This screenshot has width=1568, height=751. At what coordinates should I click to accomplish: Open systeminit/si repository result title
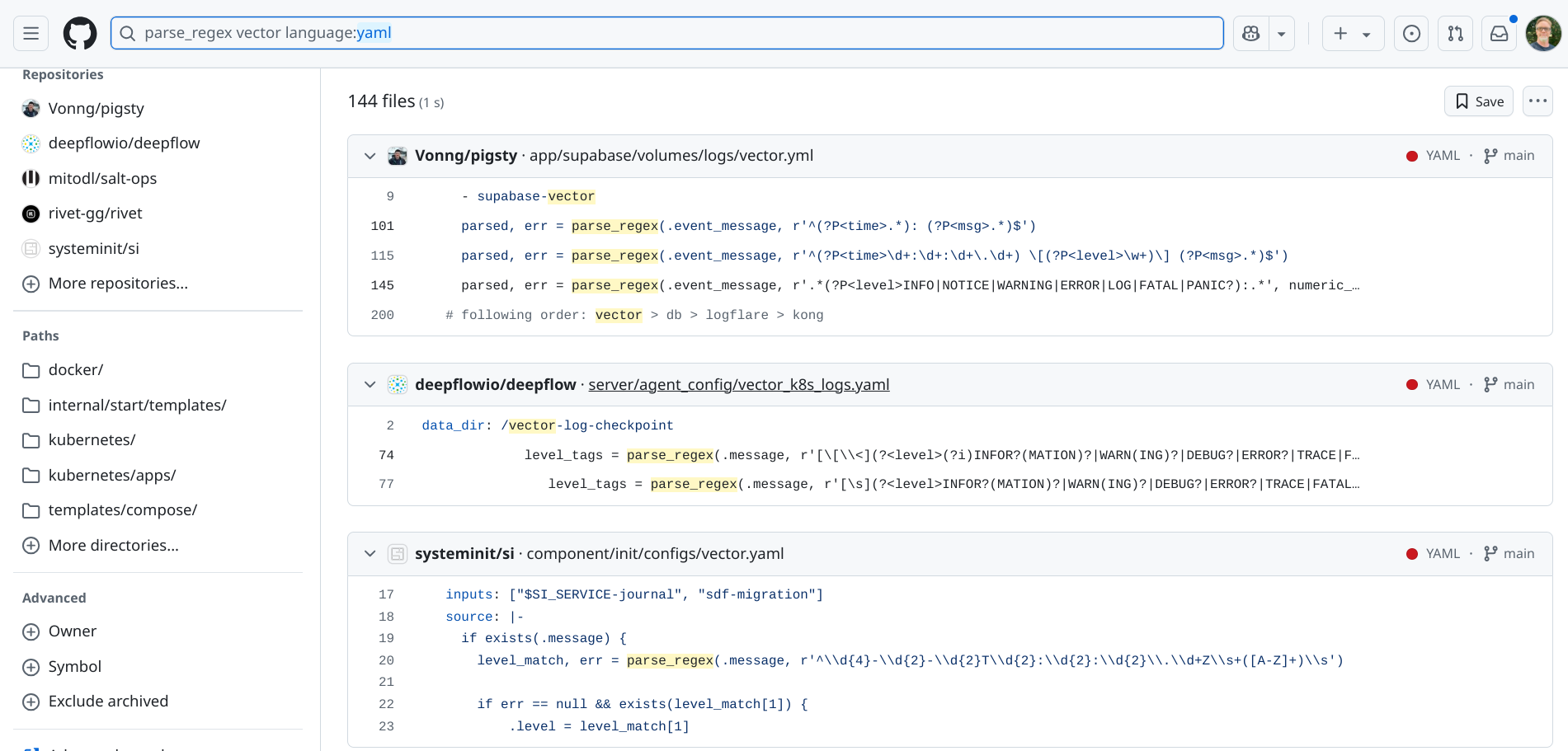click(x=464, y=554)
